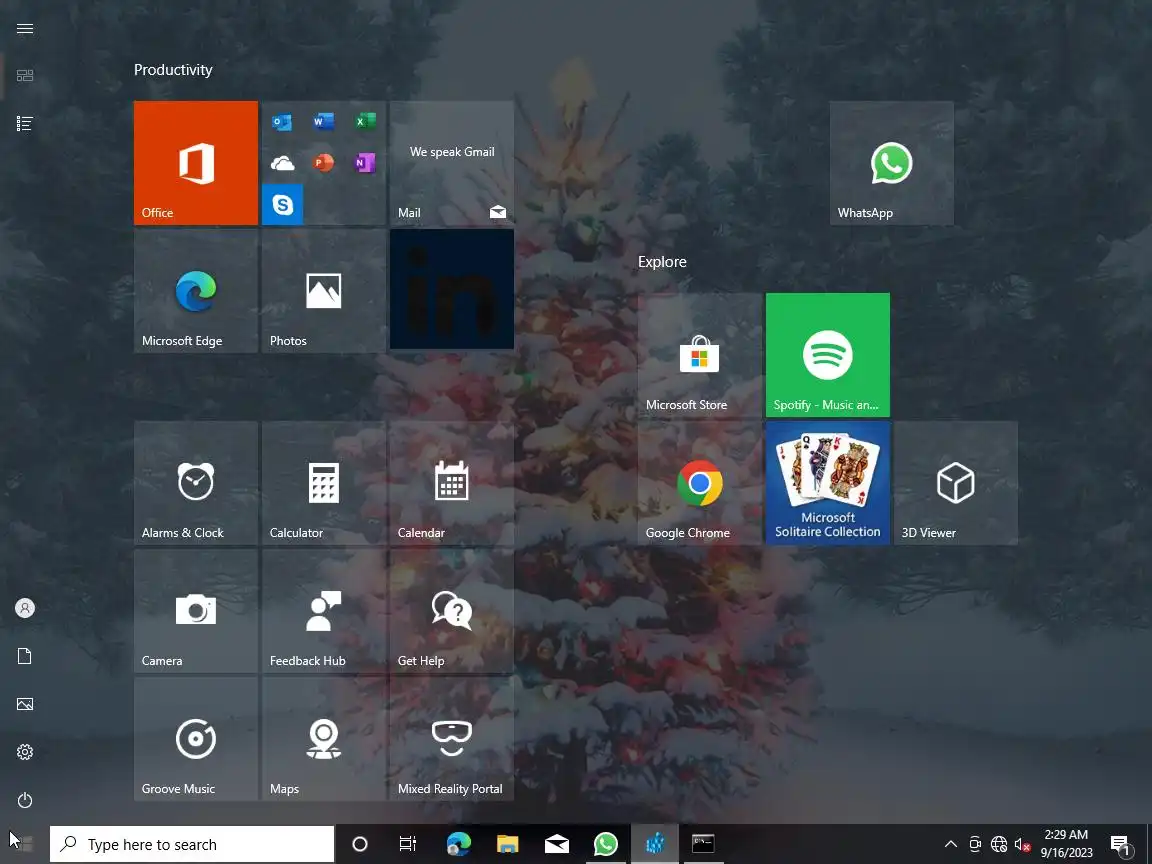Open the Photos tile

tap(324, 291)
